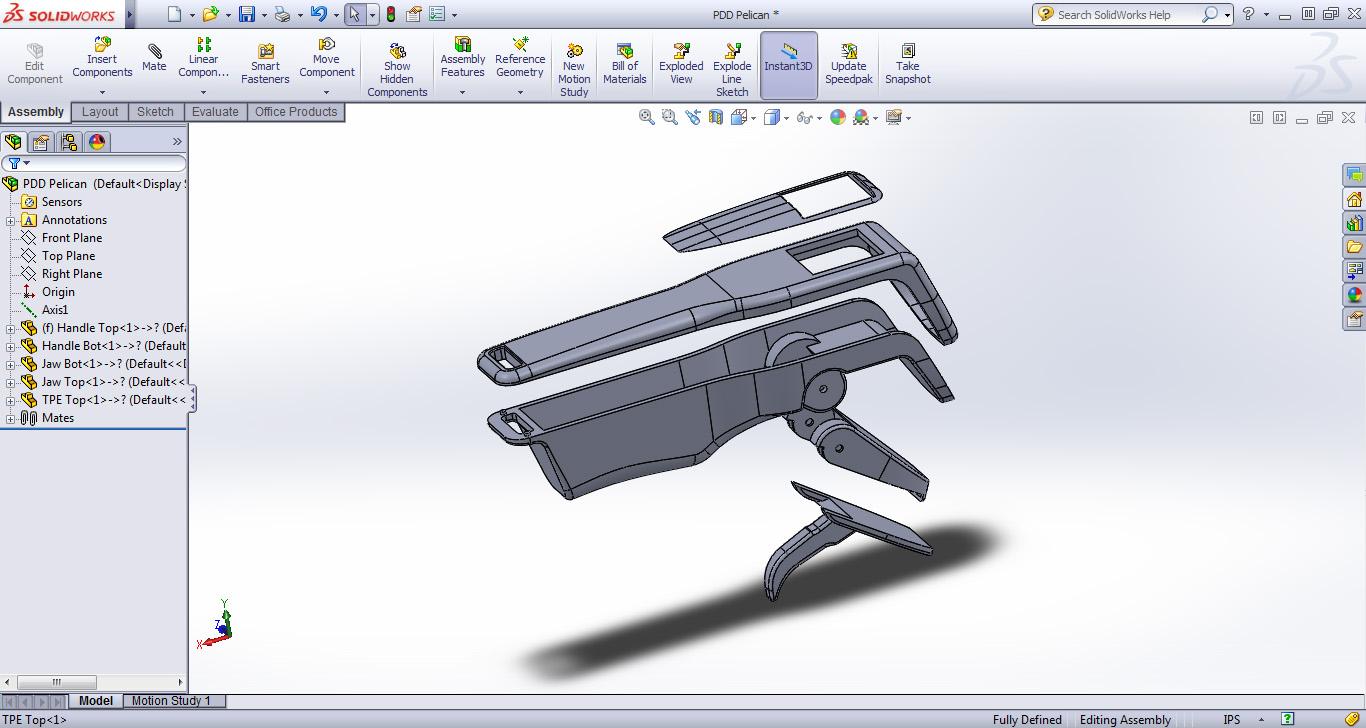Screen dimensions: 1366x728
Task: Click the Mate tool icon
Action: coord(154,57)
